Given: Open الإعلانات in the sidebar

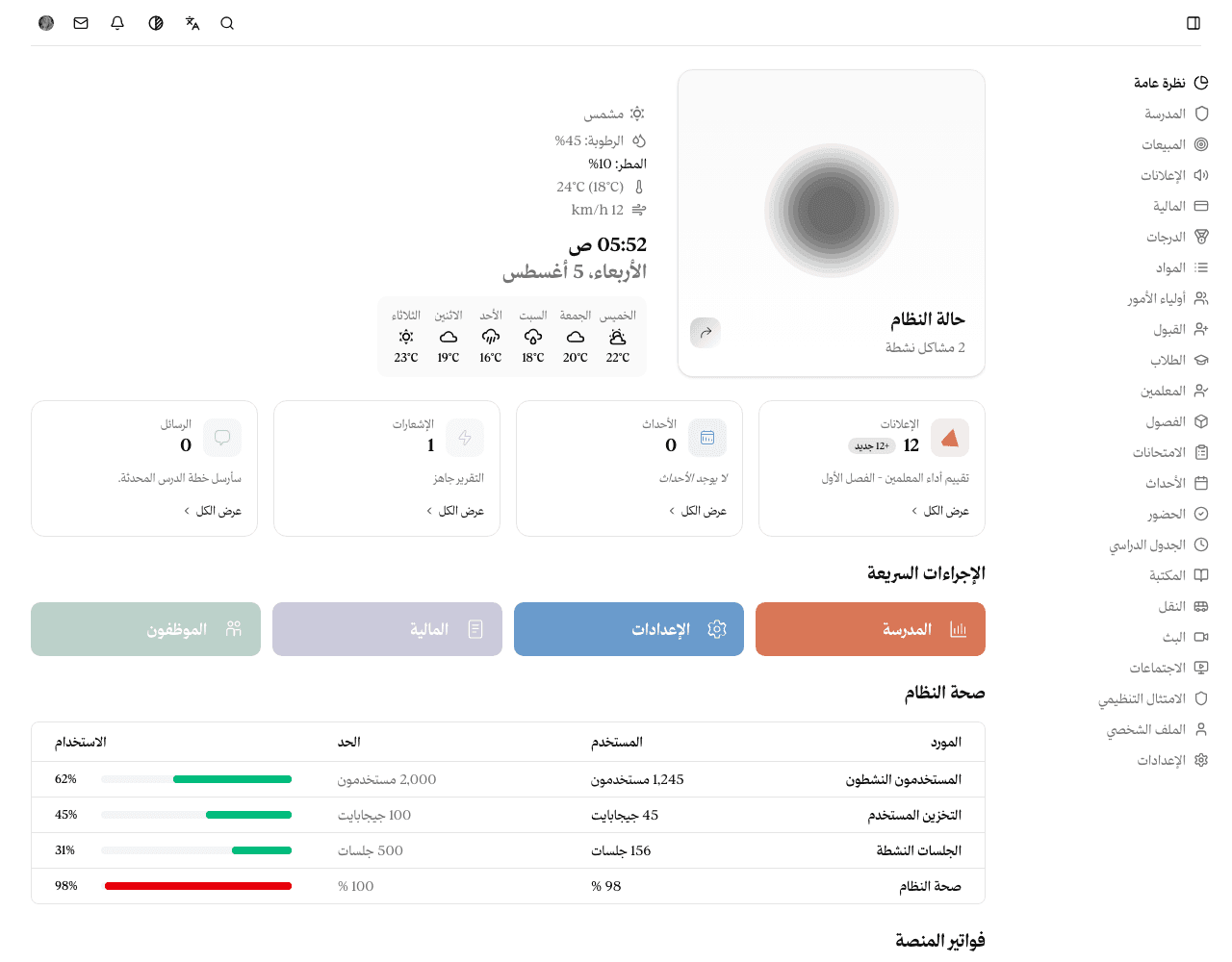Looking at the screenshot, I should [1174, 175].
